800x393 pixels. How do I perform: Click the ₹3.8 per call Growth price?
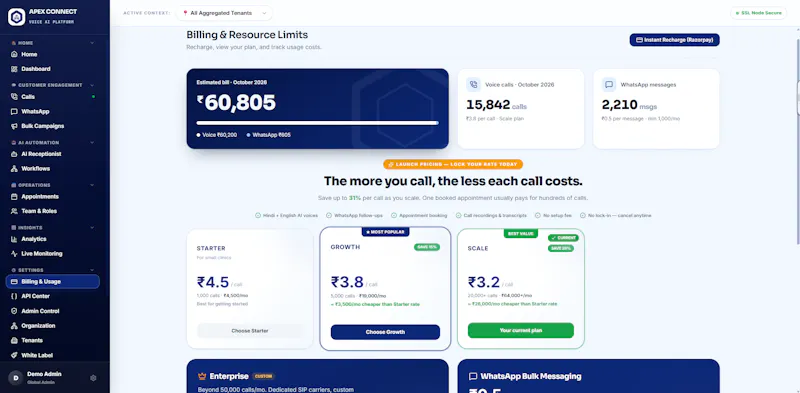tap(355, 282)
